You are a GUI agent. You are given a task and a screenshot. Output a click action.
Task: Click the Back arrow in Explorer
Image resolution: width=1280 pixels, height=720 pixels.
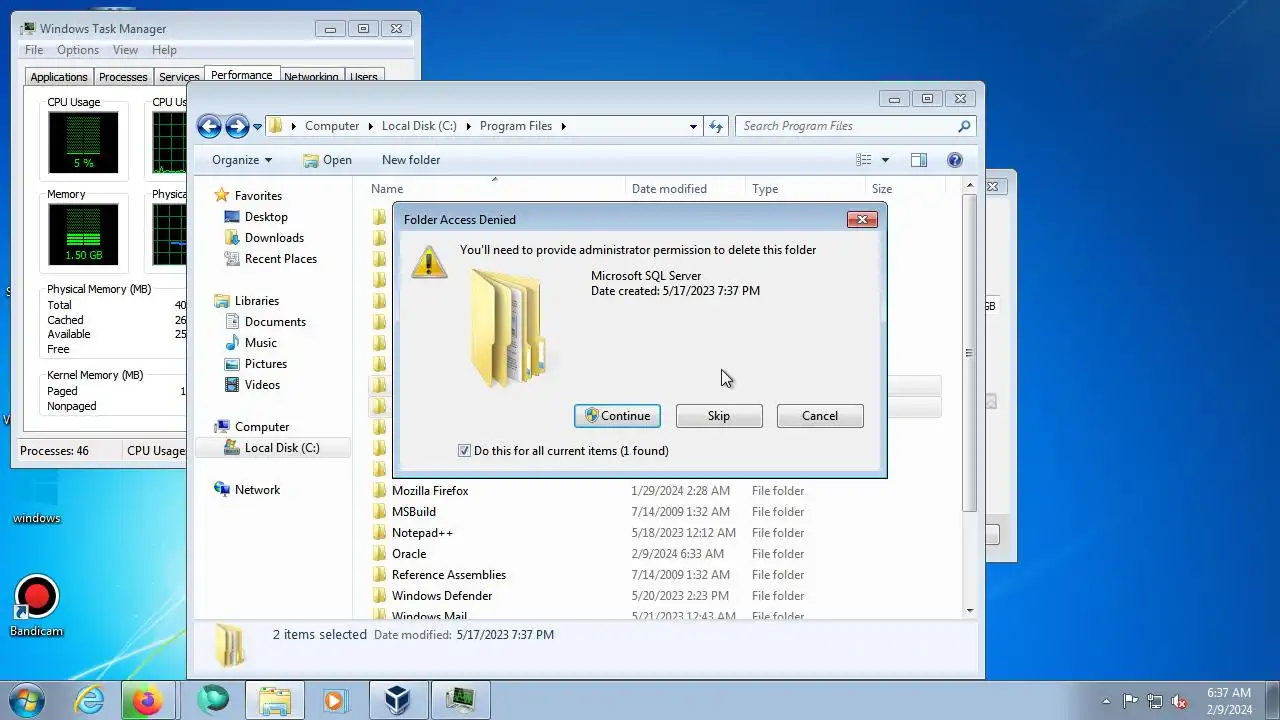209,126
